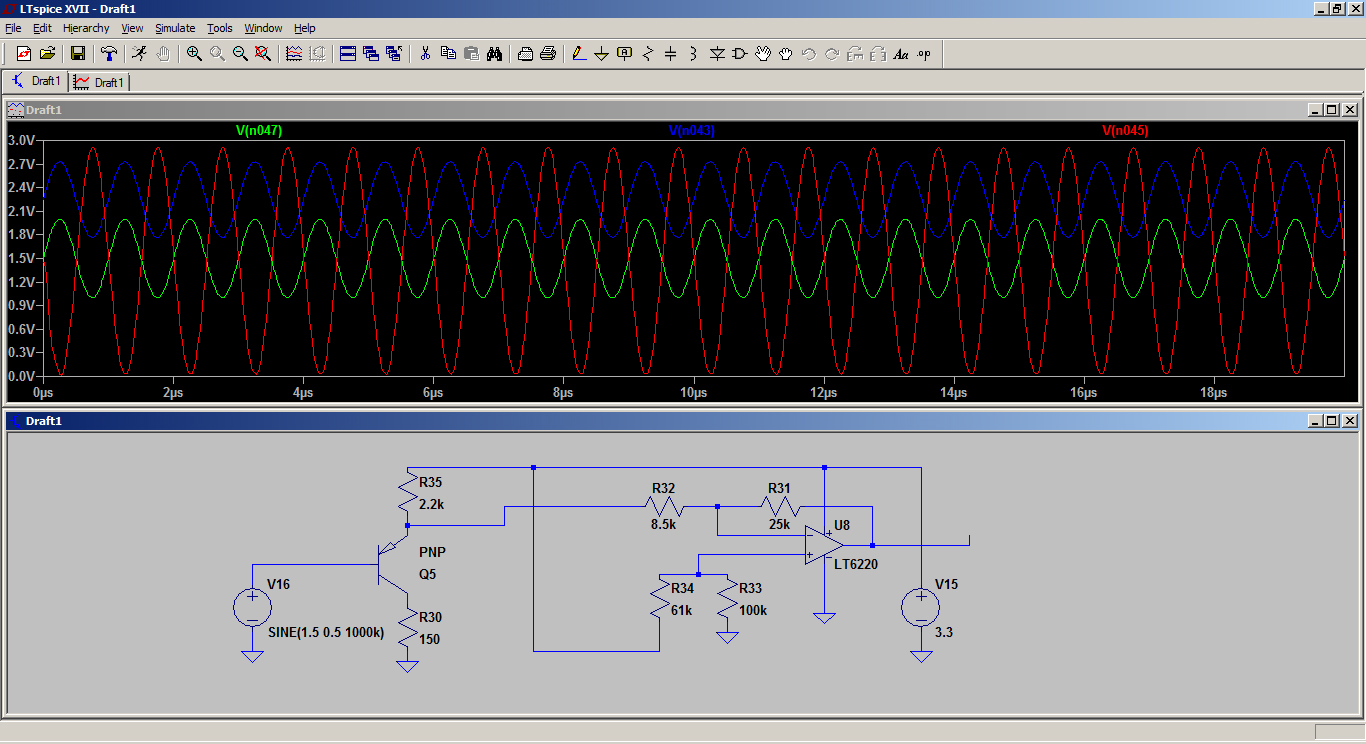Screen dimensions: 1366x744
Task: Select the Drag closed-hand tool
Action: (786, 53)
